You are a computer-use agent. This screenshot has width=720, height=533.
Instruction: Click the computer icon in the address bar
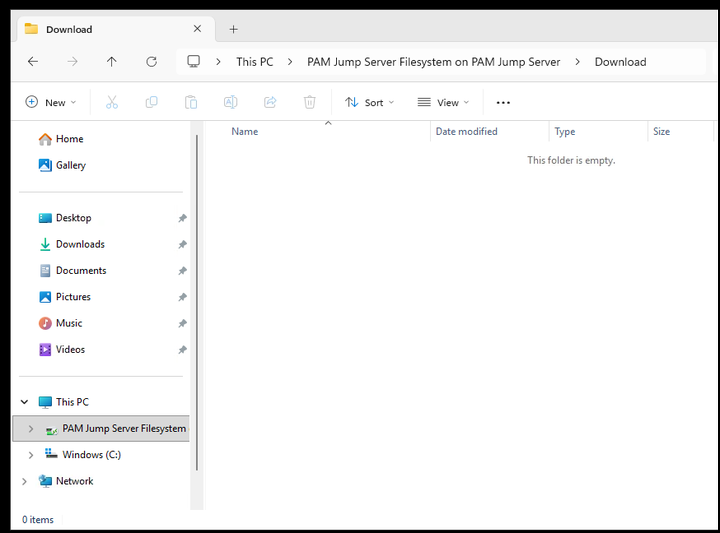pos(193,62)
